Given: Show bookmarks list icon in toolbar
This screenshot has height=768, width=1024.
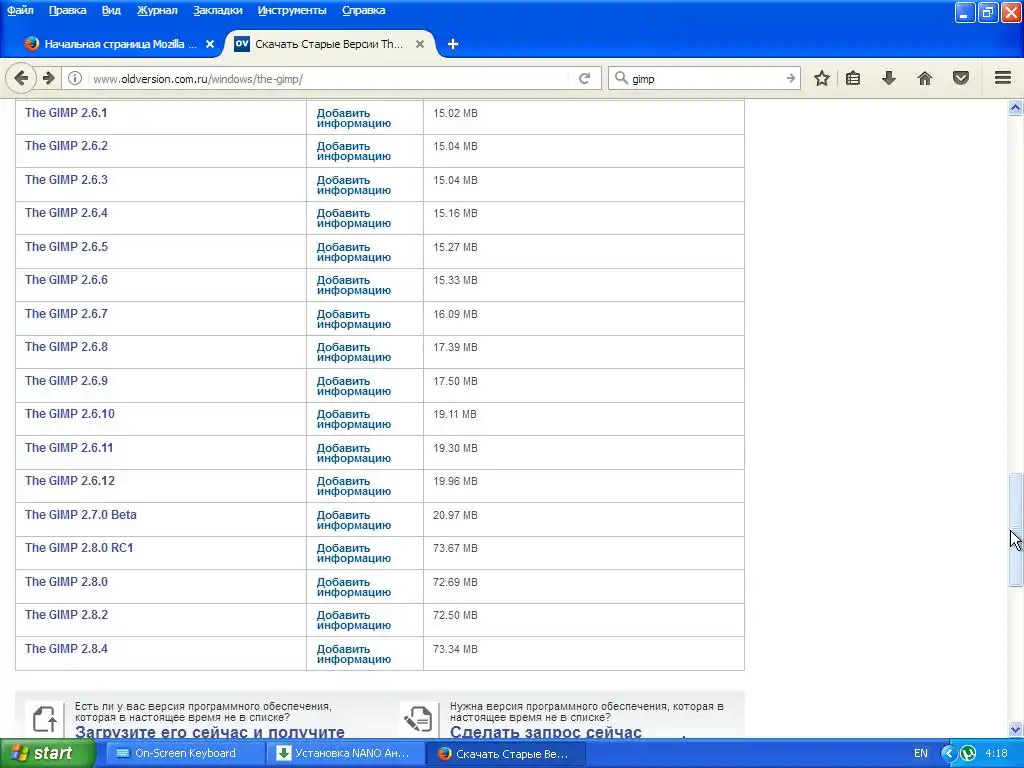Looking at the screenshot, I should tap(853, 78).
